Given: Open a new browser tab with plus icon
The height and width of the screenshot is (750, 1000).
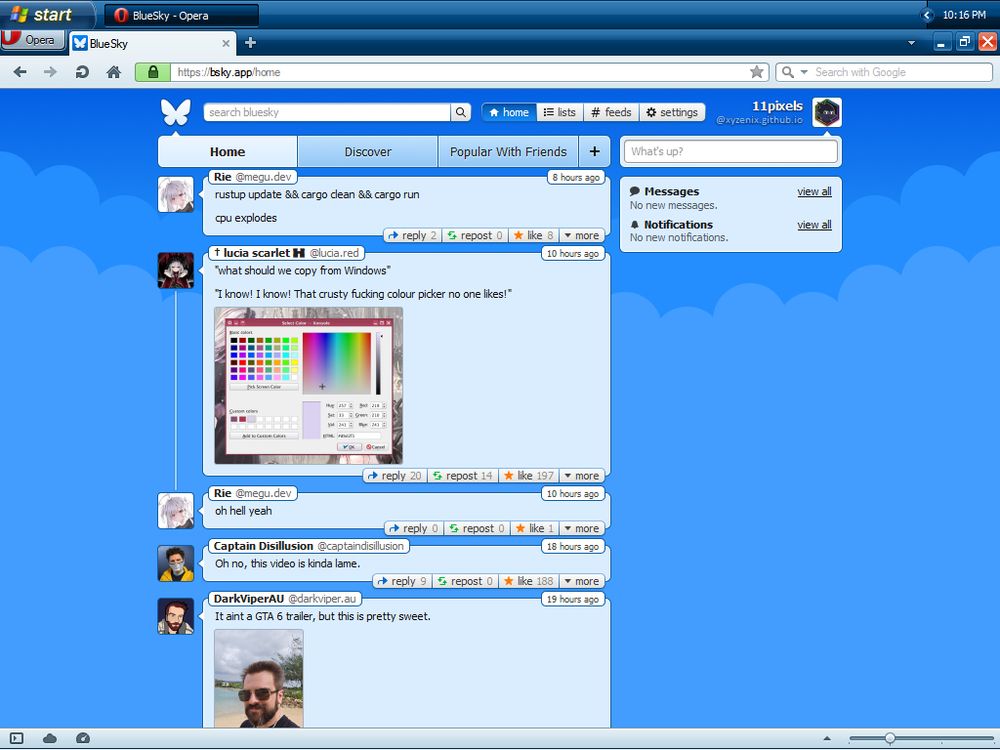Looking at the screenshot, I should pyautogui.click(x=250, y=43).
